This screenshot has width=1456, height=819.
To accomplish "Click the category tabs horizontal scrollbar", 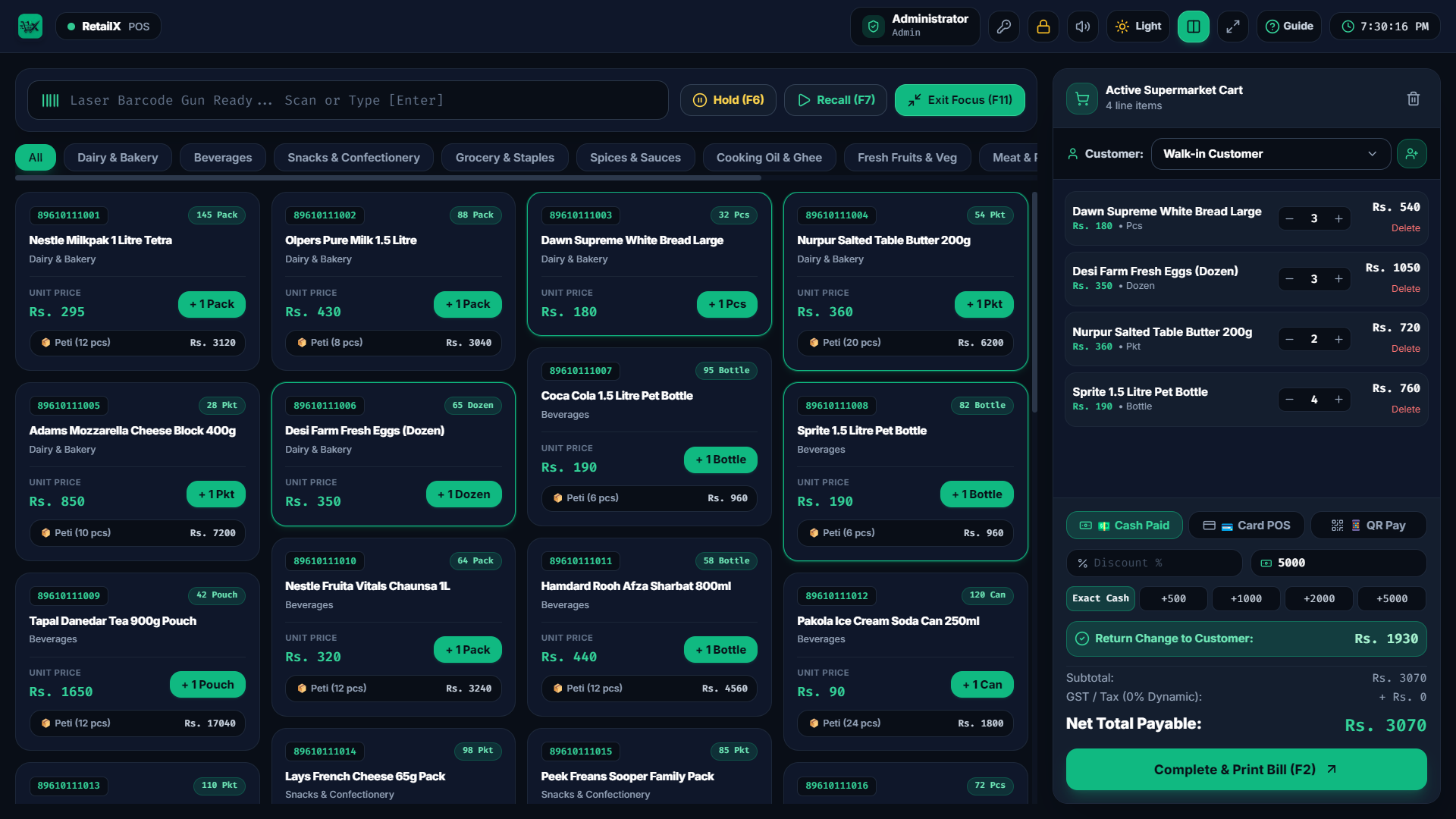I will [x=388, y=178].
